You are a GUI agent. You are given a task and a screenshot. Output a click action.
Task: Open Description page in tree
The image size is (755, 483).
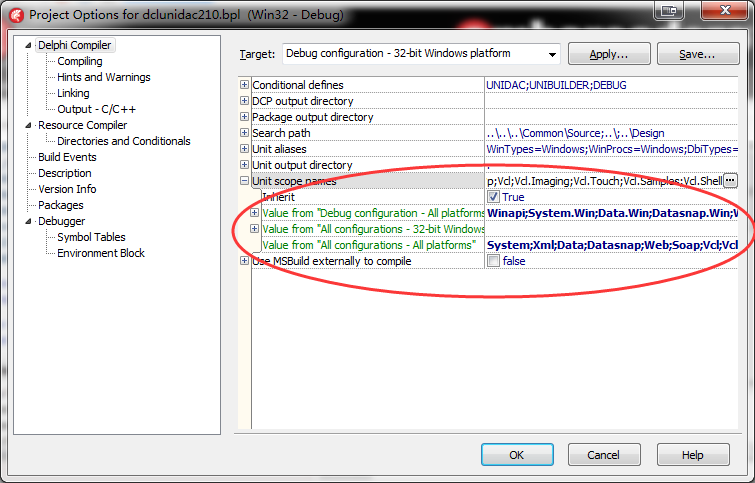coord(65,173)
